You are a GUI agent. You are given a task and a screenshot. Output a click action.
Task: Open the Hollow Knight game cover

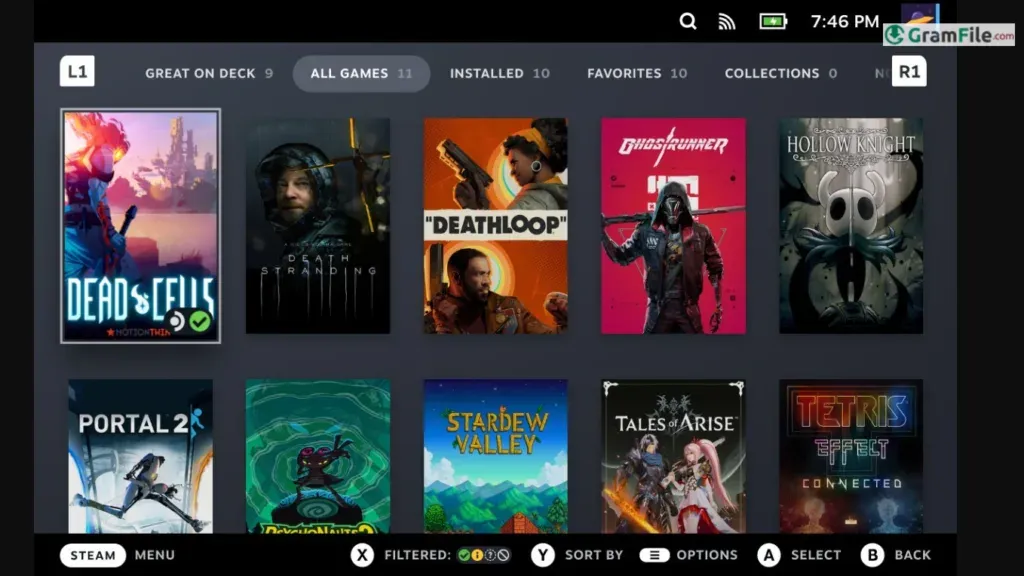pyautogui.click(x=851, y=226)
